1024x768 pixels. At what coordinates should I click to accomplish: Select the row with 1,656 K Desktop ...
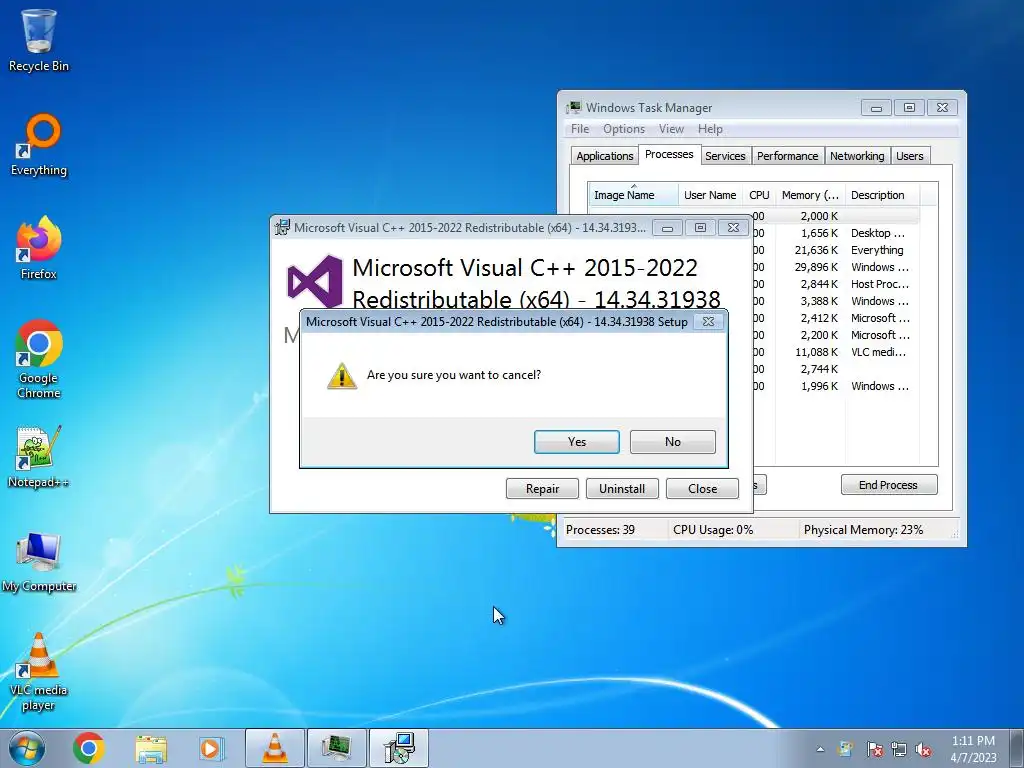[x=835, y=233]
